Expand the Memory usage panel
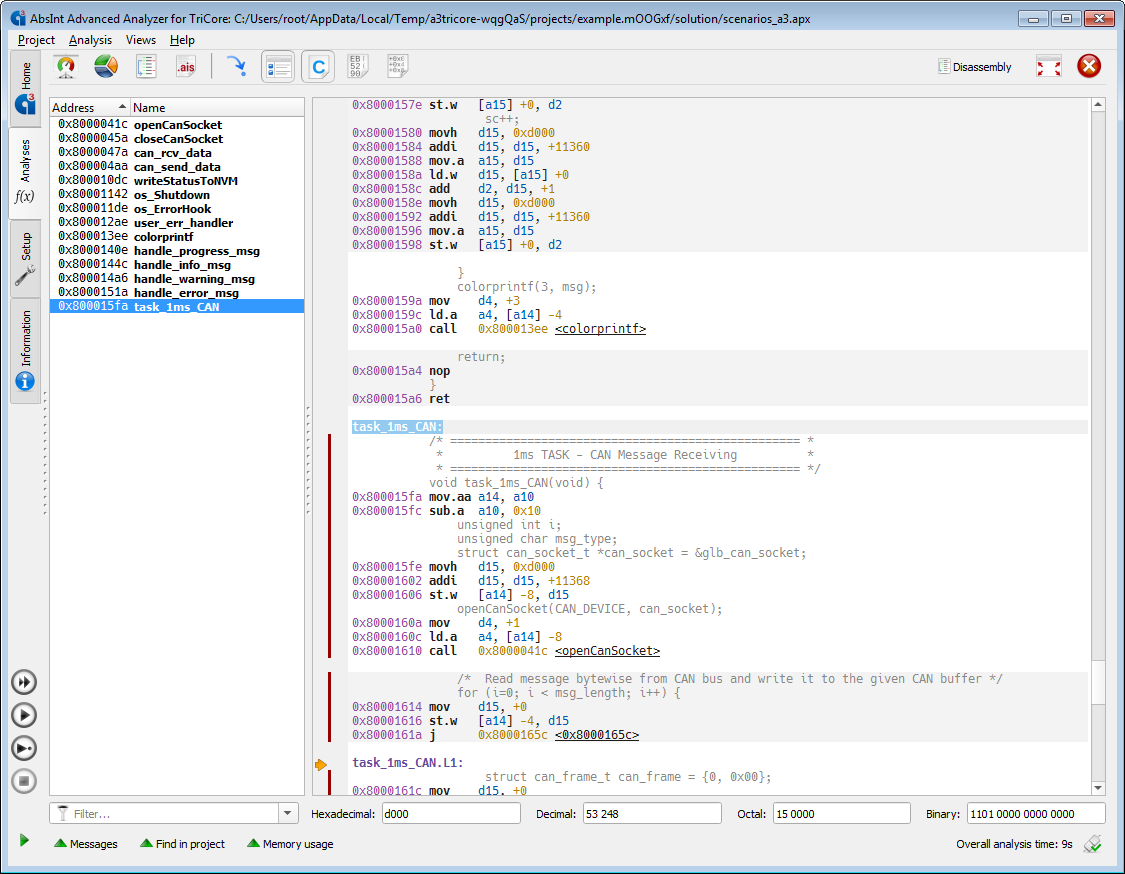 (290, 844)
